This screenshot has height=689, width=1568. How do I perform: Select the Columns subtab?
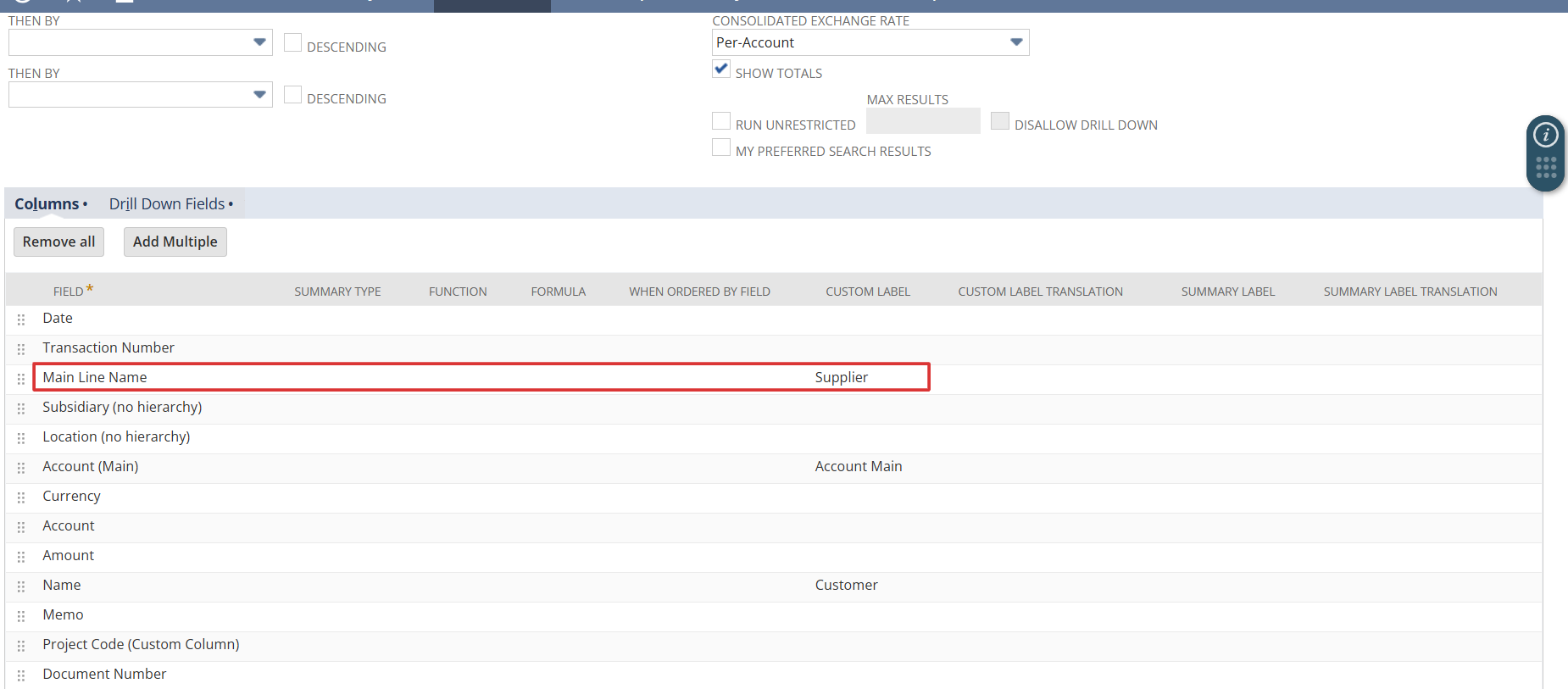tap(47, 204)
